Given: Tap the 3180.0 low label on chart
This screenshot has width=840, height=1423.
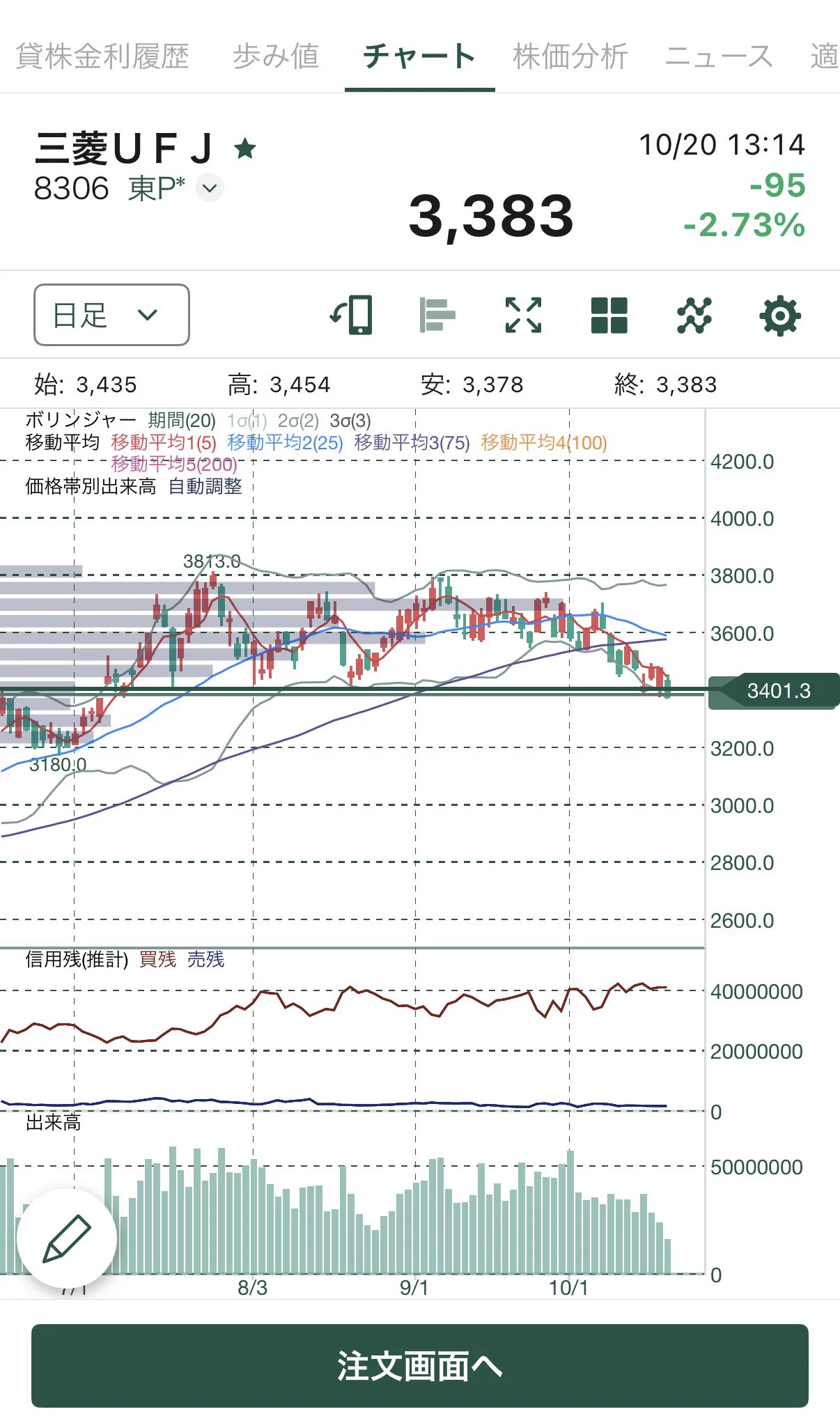Looking at the screenshot, I should [58, 765].
